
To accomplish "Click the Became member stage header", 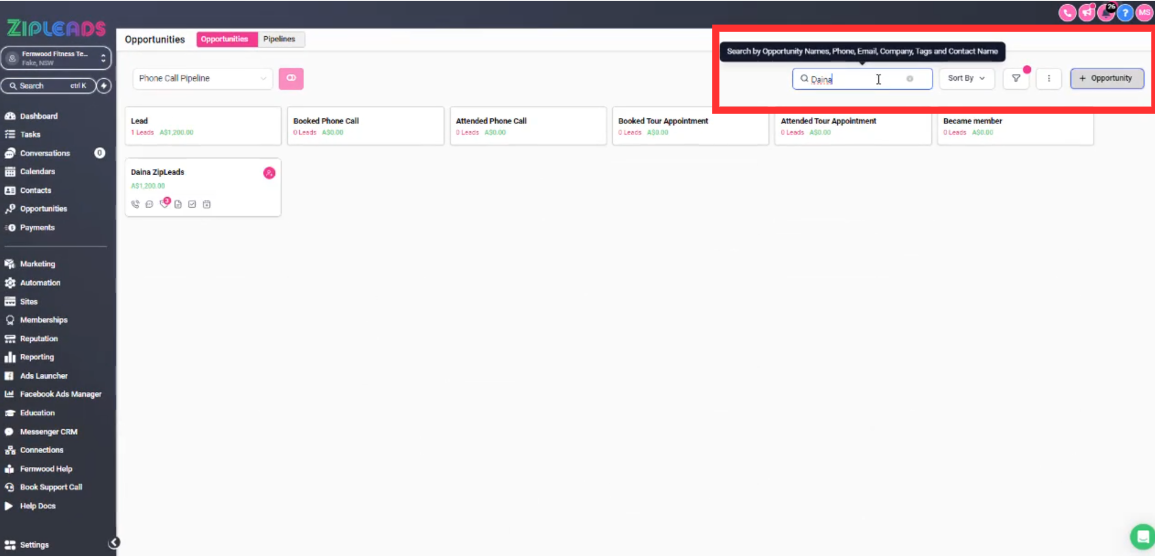I will point(1015,126).
